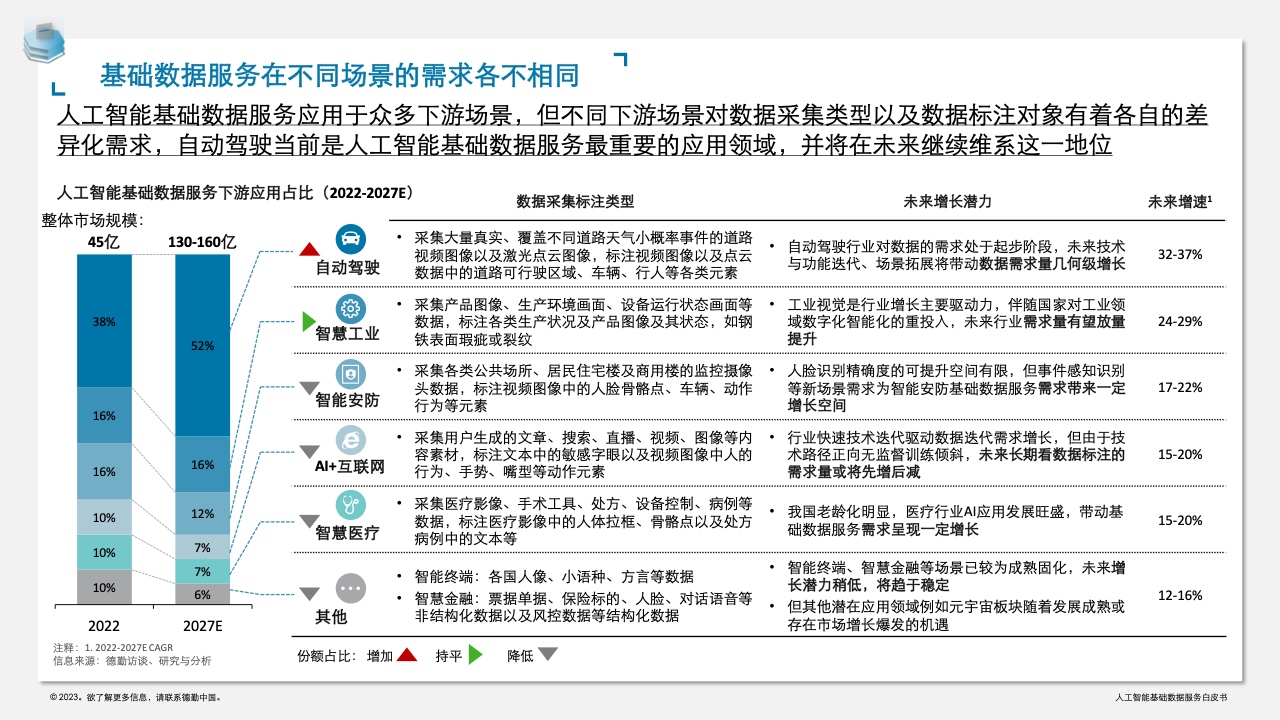Select the 智能安防 security badge icon
The image size is (1280, 720).
[350, 374]
